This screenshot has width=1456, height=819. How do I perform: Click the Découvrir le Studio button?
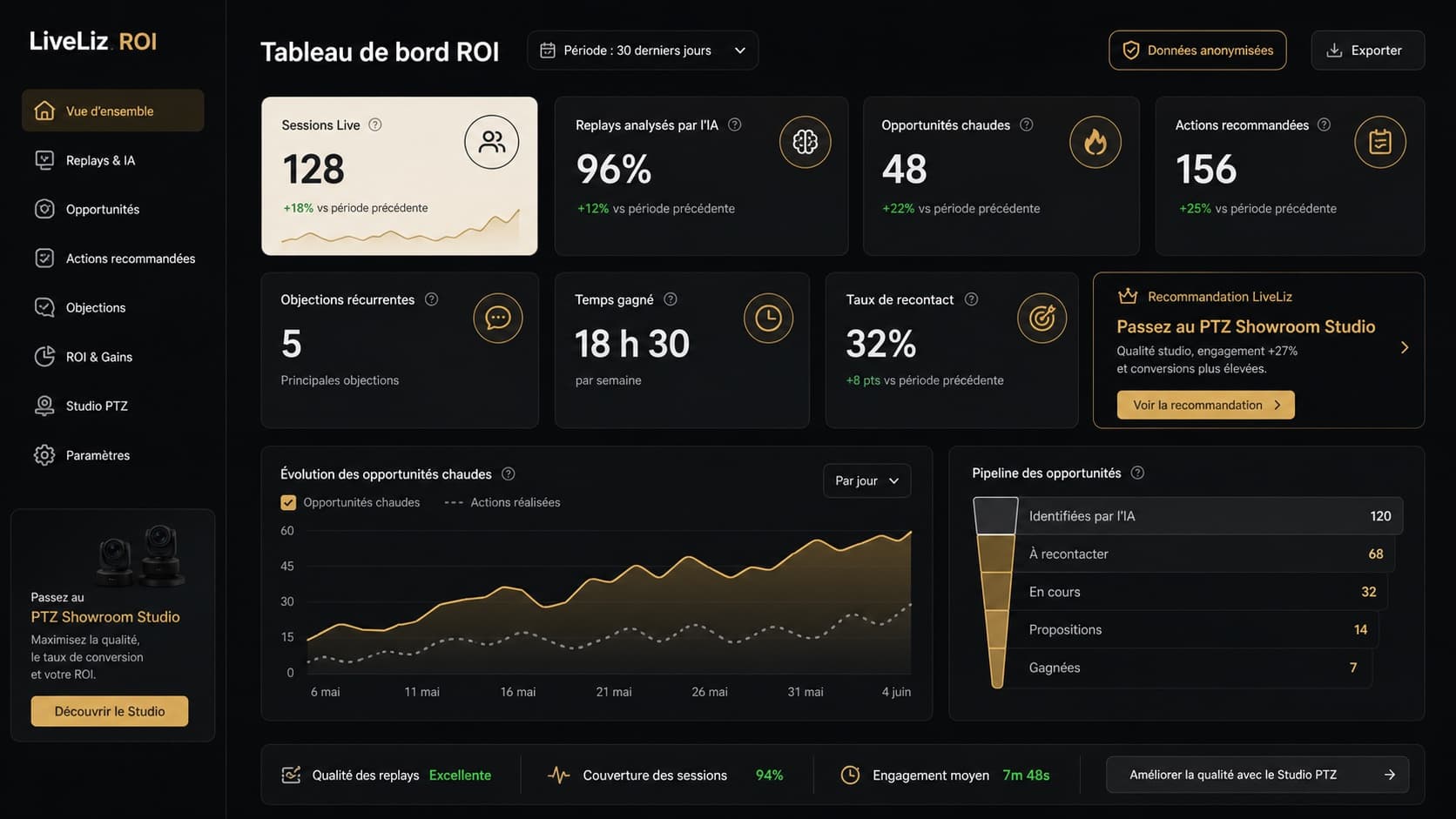[110, 711]
